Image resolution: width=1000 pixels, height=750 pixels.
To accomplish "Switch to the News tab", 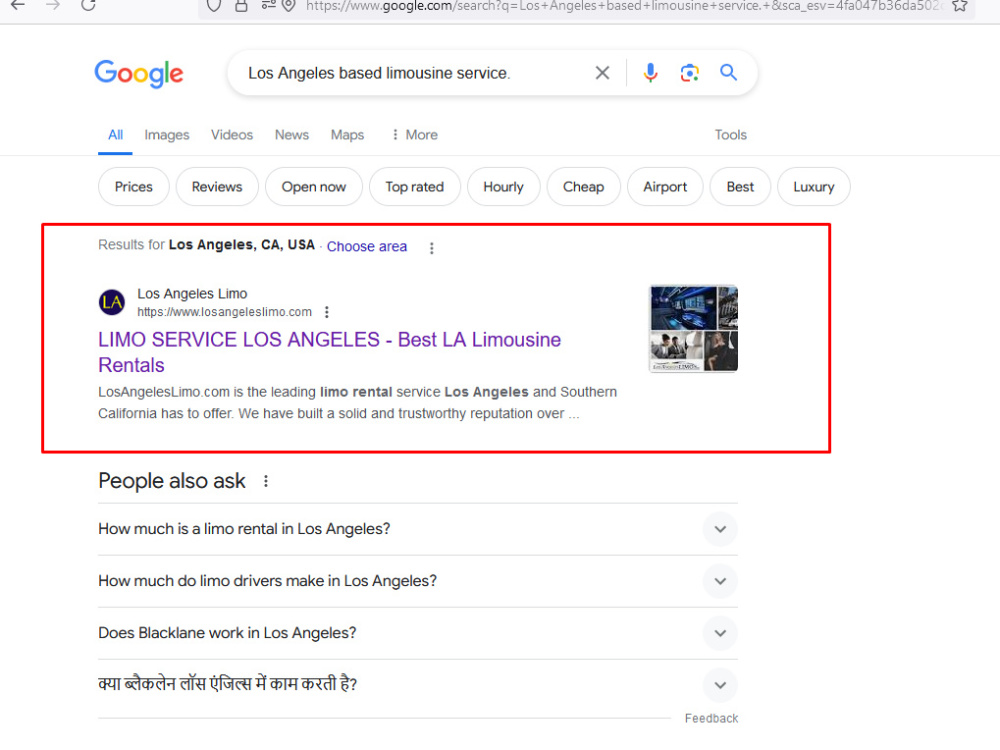I will pyautogui.click(x=292, y=135).
